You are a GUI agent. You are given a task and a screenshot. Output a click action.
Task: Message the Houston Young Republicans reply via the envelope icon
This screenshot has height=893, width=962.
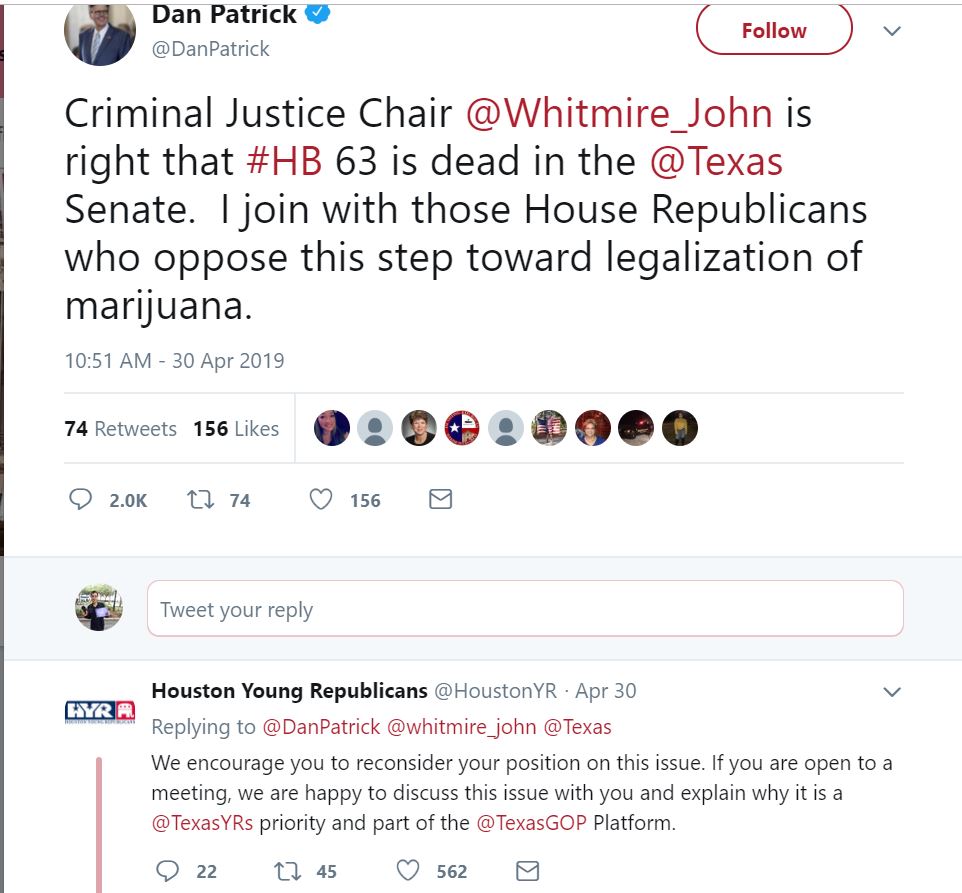click(528, 871)
